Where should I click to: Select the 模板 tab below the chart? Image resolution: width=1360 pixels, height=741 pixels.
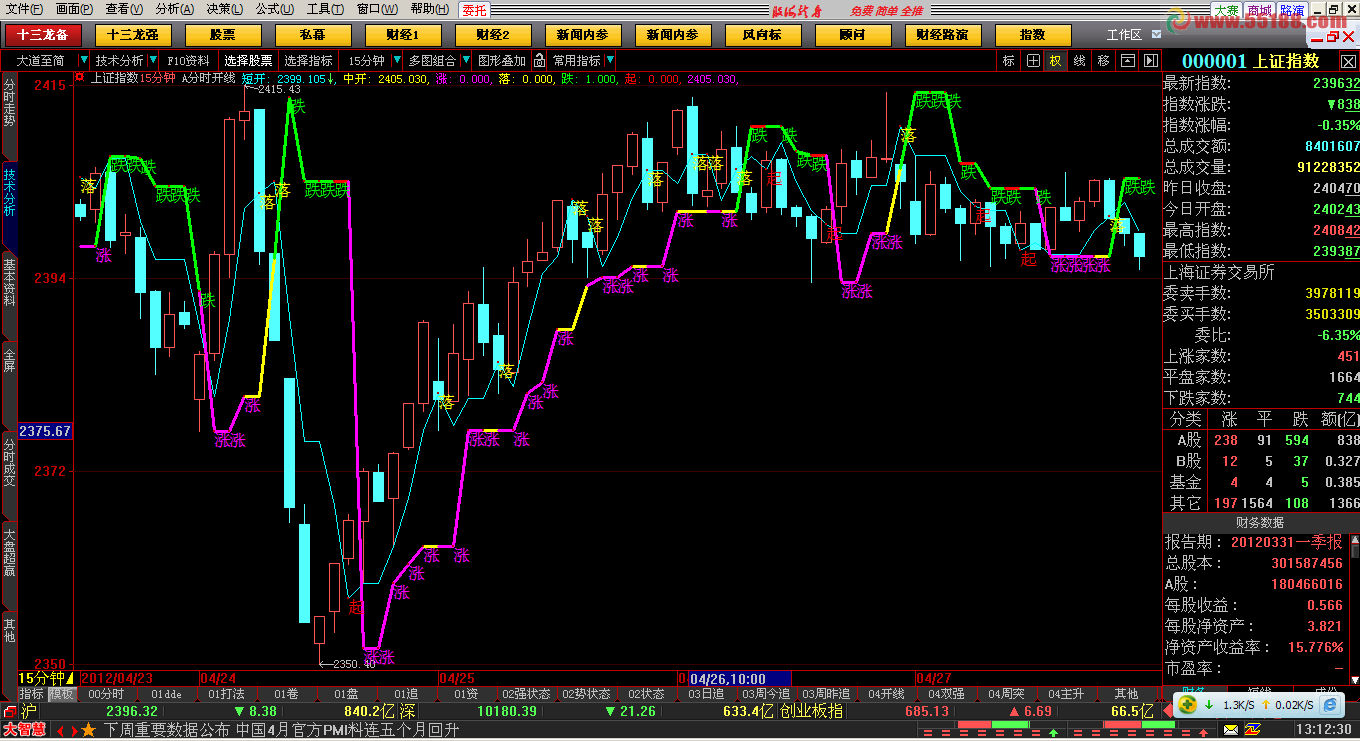[62, 694]
